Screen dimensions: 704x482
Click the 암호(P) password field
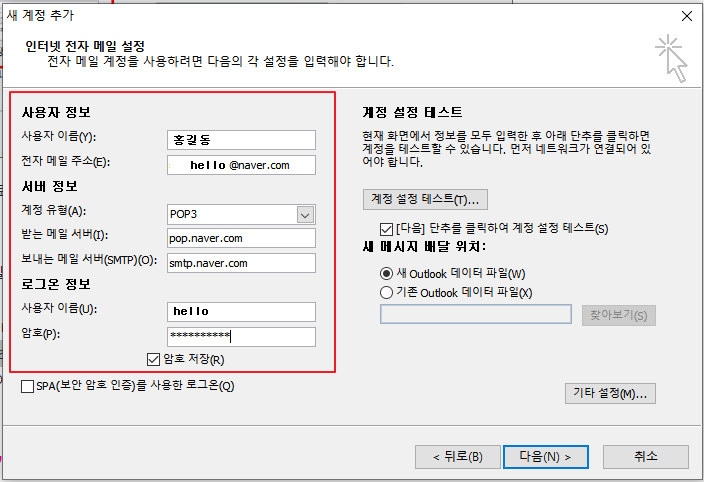[x=241, y=337]
